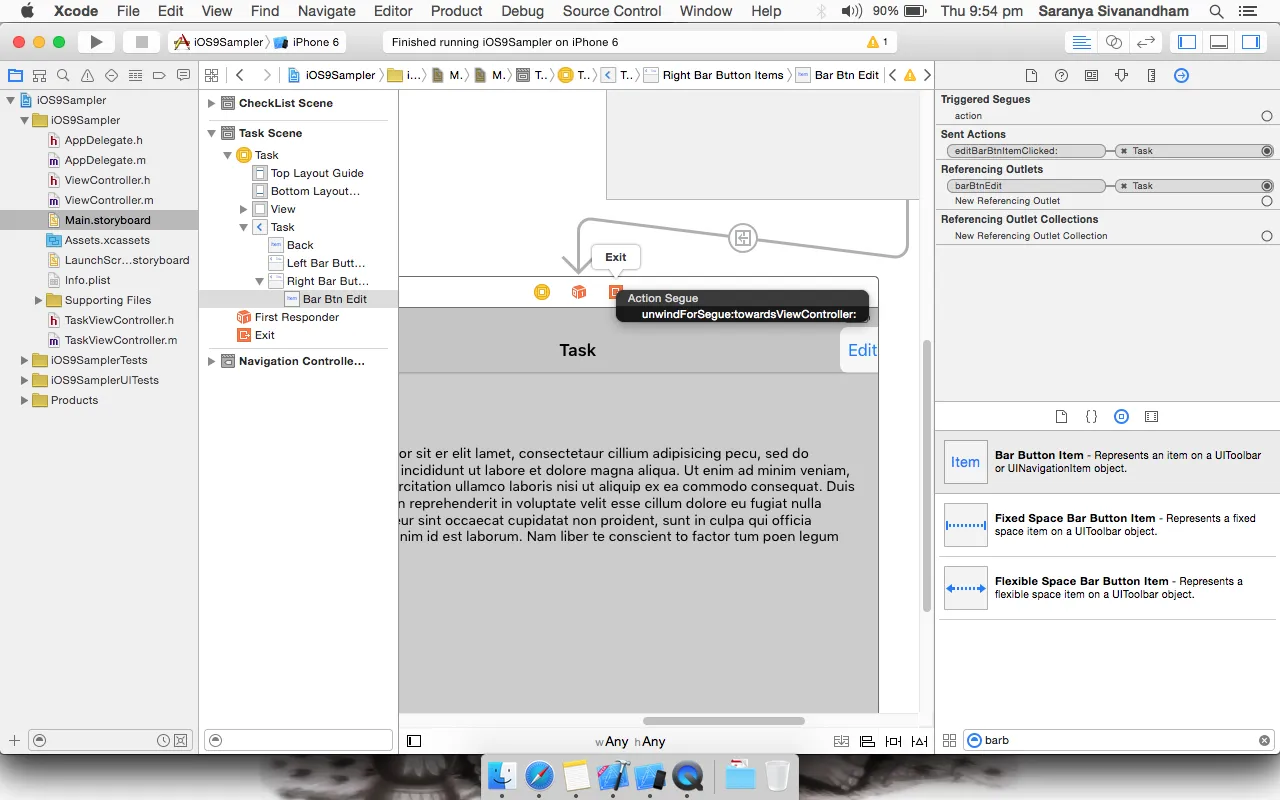
Task: Go back in editor history
Action: click(x=240, y=75)
